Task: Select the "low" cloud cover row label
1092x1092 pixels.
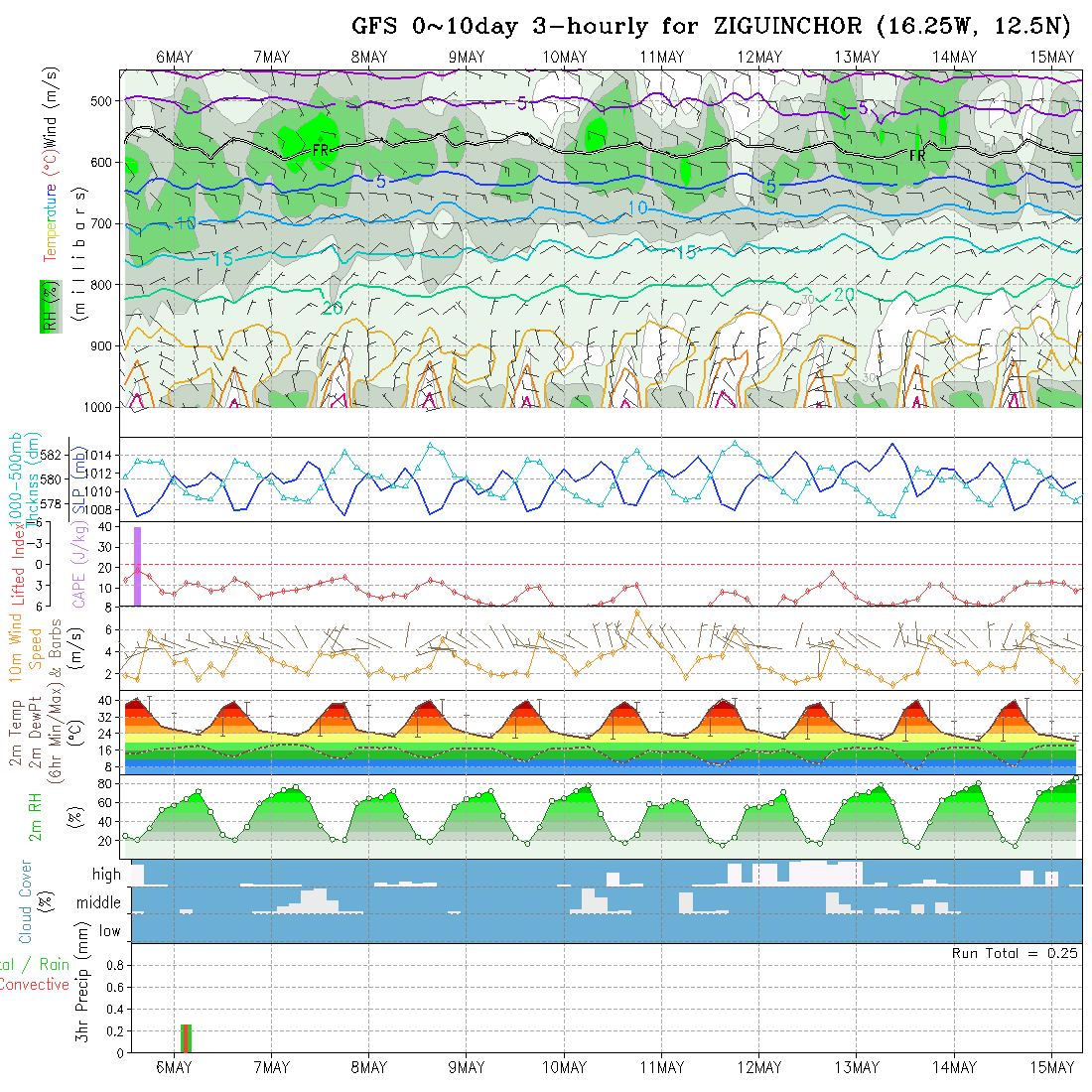Action: click(109, 931)
